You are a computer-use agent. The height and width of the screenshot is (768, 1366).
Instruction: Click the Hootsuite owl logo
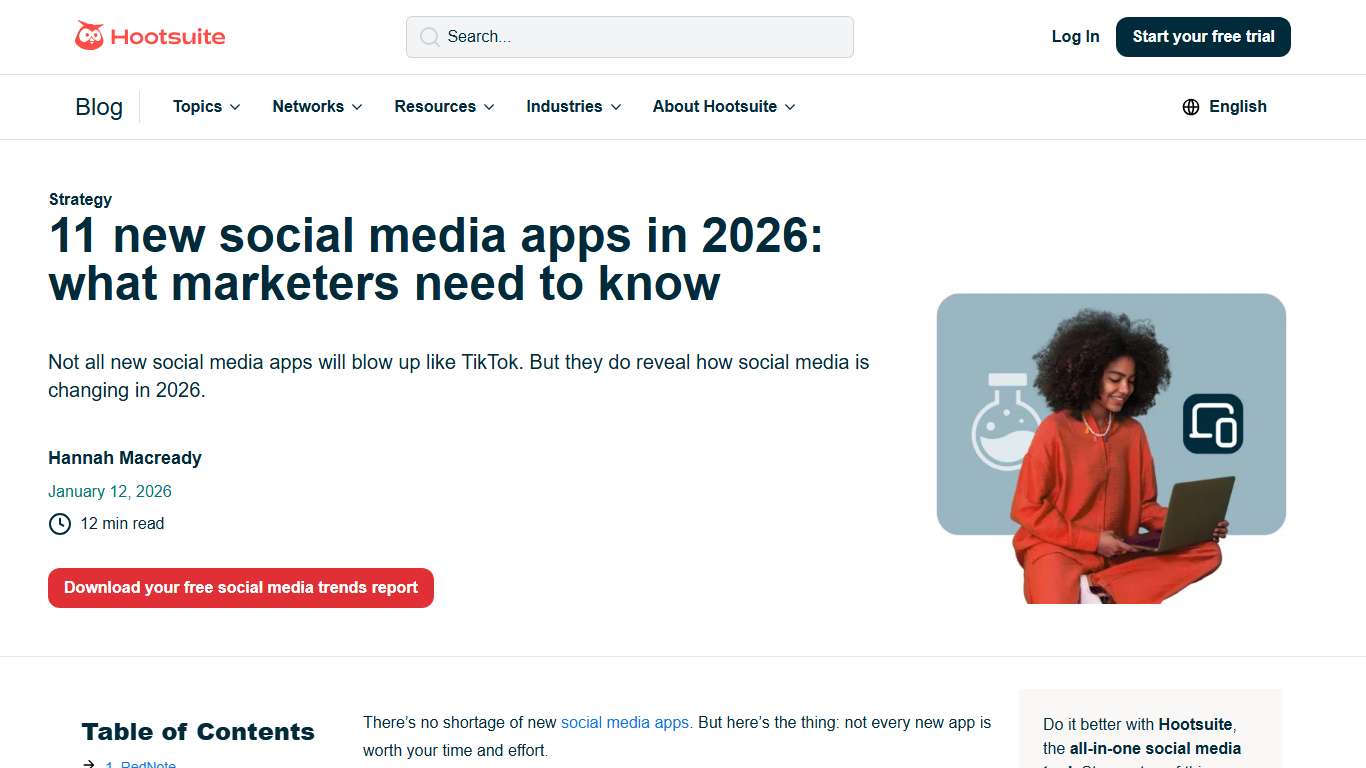click(93, 35)
